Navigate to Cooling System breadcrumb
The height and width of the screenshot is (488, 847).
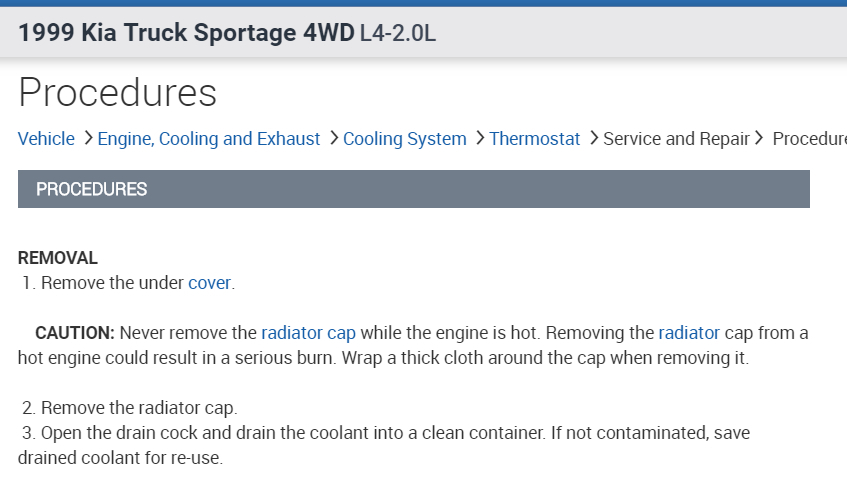pyautogui.click(x=405, y=139)
